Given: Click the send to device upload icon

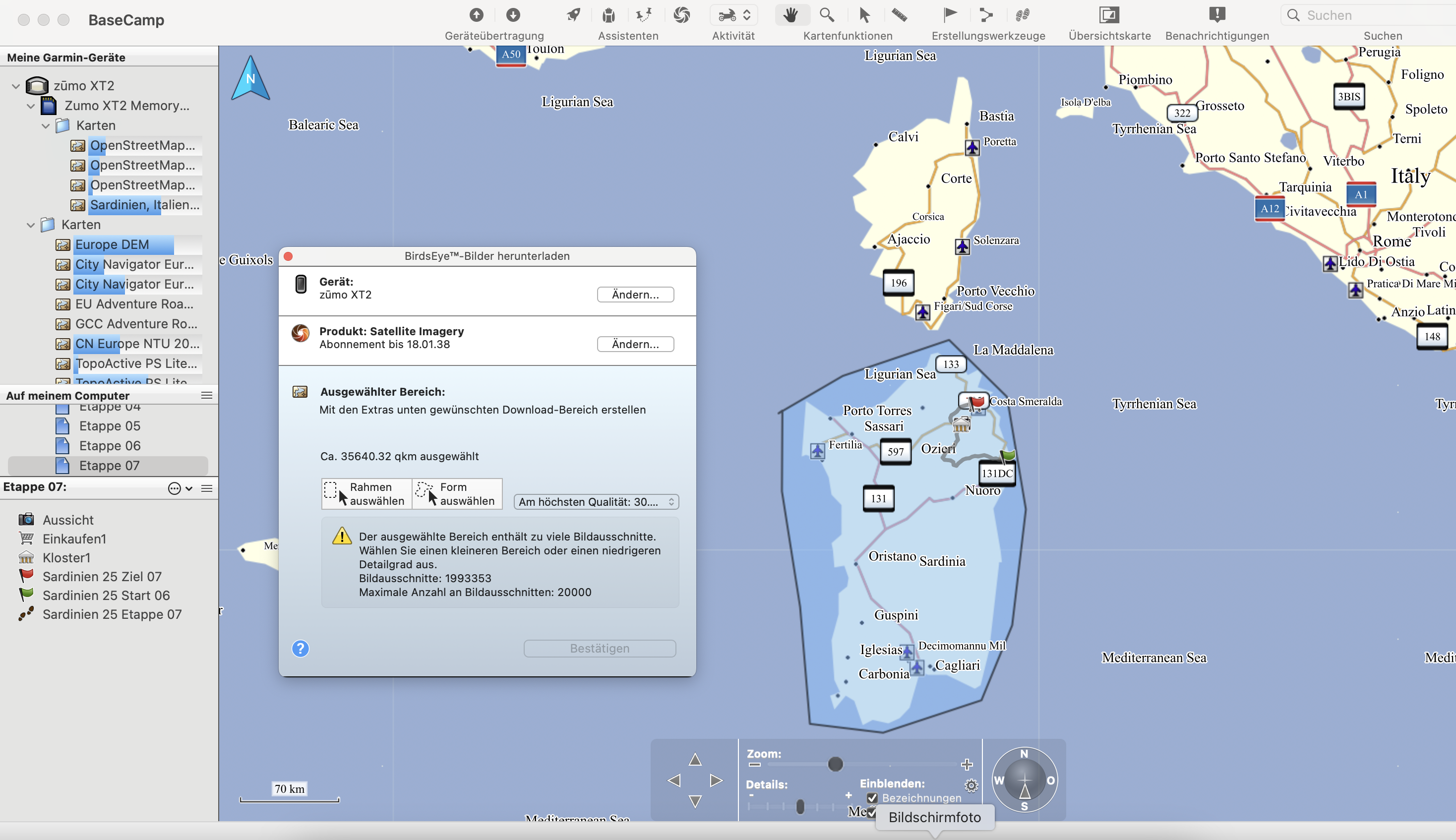Looking at the screenshot, I should [476, 15].
